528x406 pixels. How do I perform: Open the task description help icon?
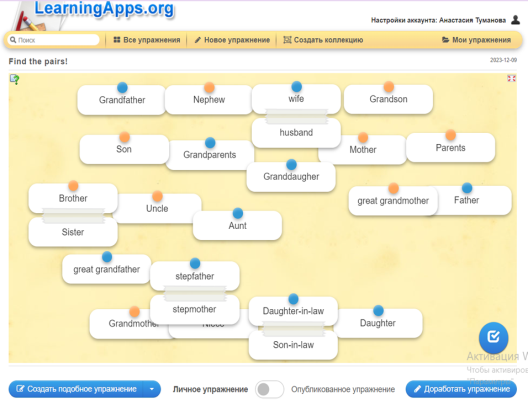click(x=14, y=79)
